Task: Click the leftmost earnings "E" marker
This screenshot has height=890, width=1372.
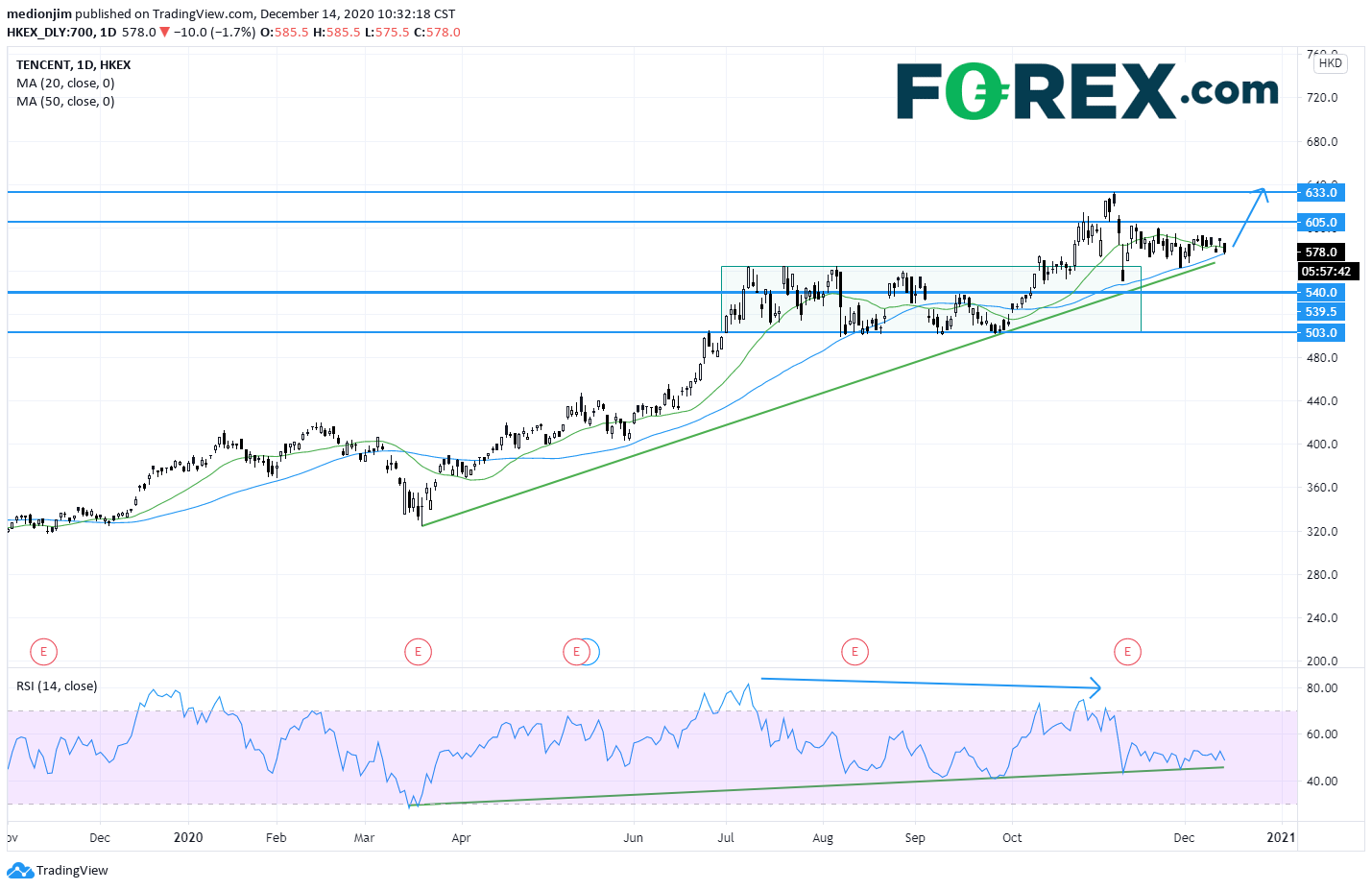Action: point(43,651)
